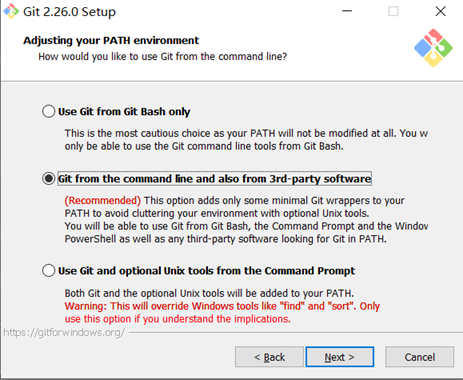The height and width of the screenshot is (380, 463).
Task: Click the 'How would you like to use Git' subtitle
Action: tap(163, 57)
